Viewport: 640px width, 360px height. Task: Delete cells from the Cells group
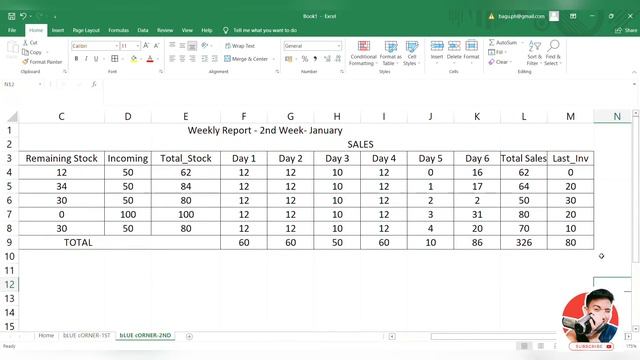point(454,52)
